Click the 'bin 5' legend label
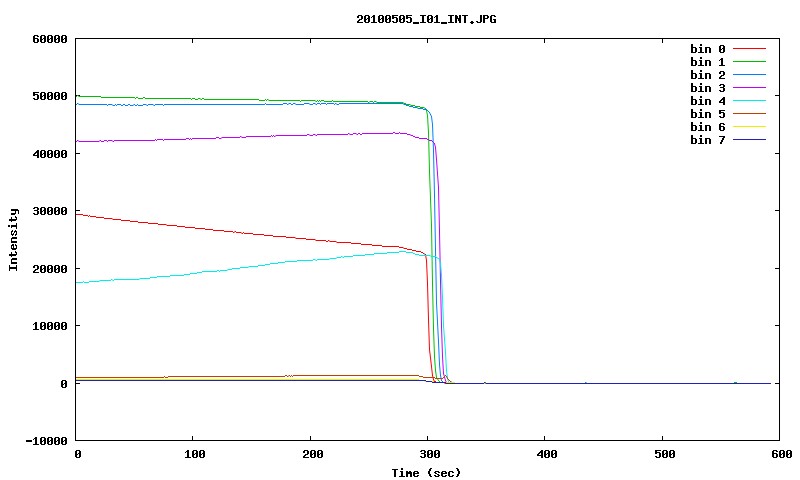This screenshot has height=480, width=800. coord(708,114)
